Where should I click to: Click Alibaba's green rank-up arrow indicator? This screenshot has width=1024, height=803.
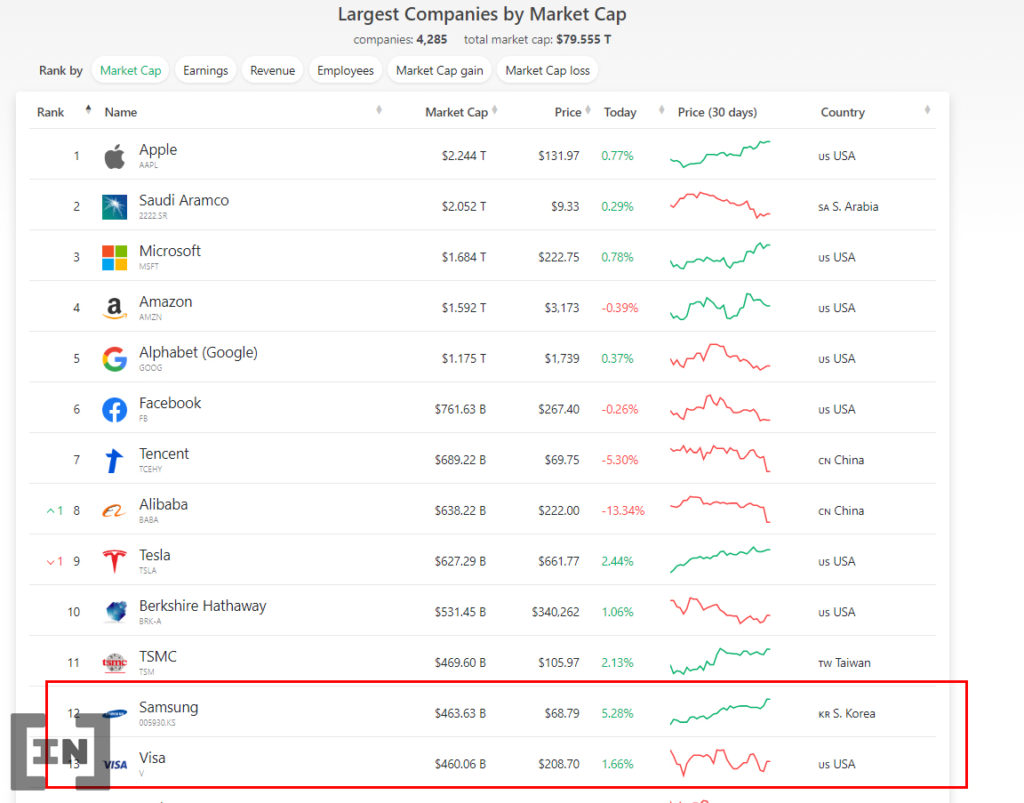click(54, 511)
